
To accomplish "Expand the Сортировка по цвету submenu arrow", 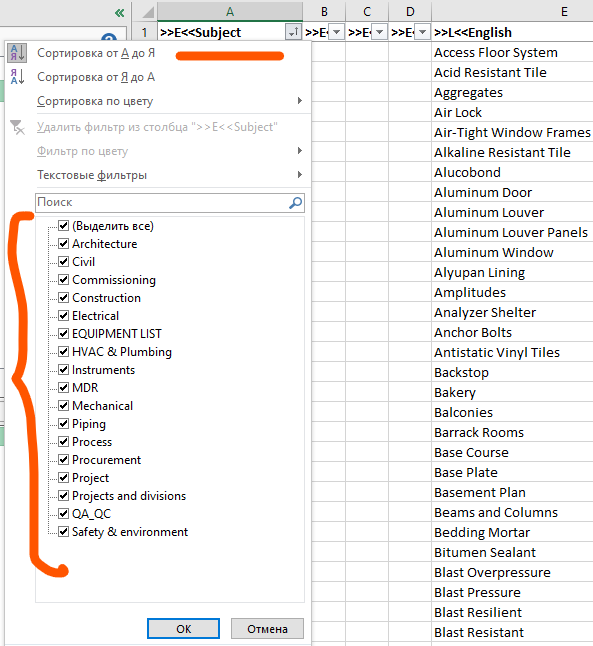I will click(300, 101).
